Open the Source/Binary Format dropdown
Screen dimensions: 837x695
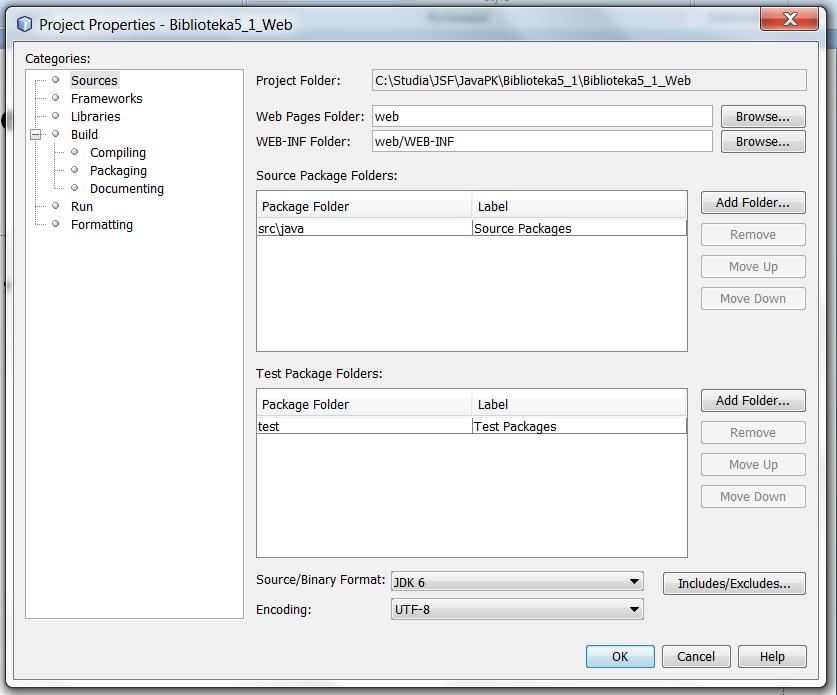coord(517,582)
